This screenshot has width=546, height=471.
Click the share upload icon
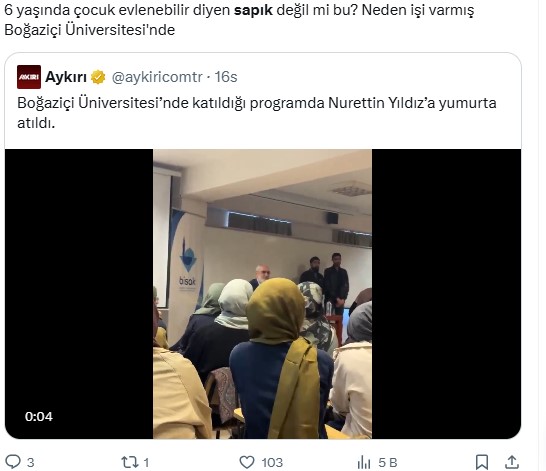(512, 462)
